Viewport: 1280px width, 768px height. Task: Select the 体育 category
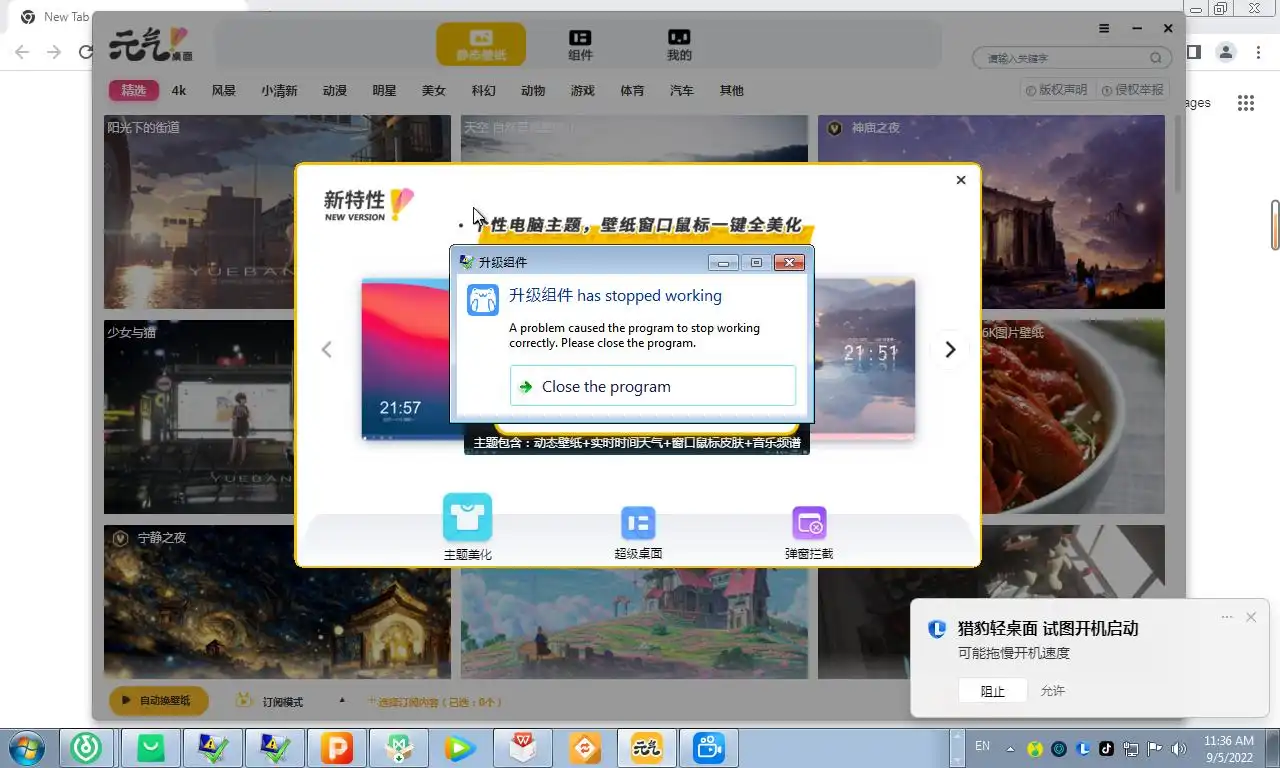632,91
